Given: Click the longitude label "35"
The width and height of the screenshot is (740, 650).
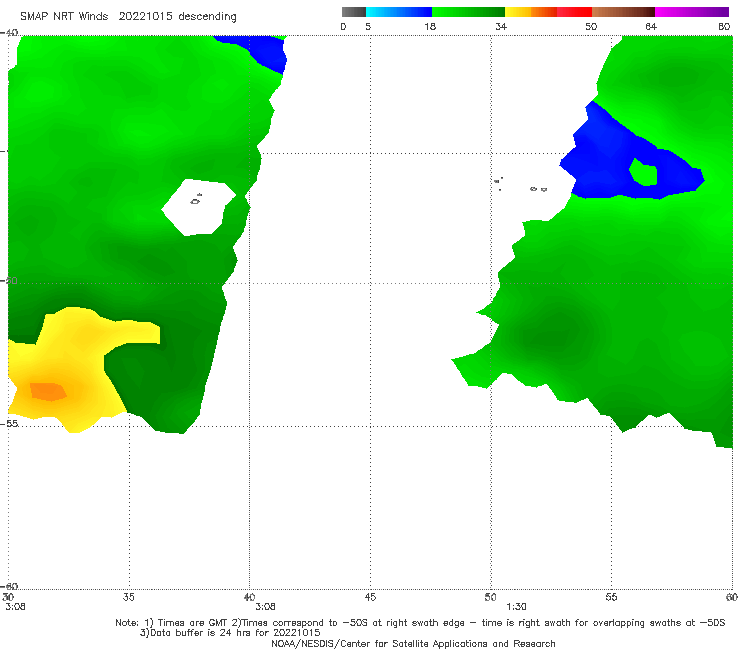Looking at the screenshot, I should 128,597.
